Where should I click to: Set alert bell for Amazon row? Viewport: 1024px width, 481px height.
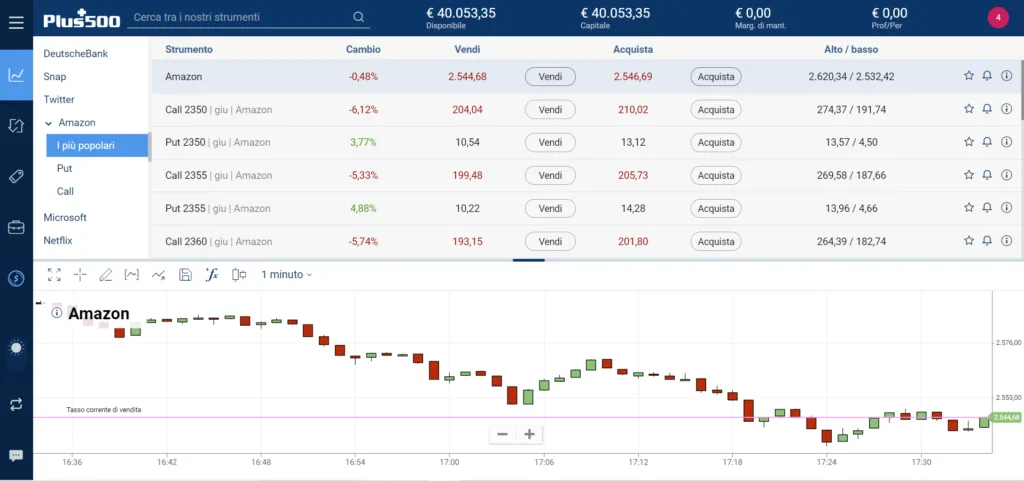coord(987,76)
